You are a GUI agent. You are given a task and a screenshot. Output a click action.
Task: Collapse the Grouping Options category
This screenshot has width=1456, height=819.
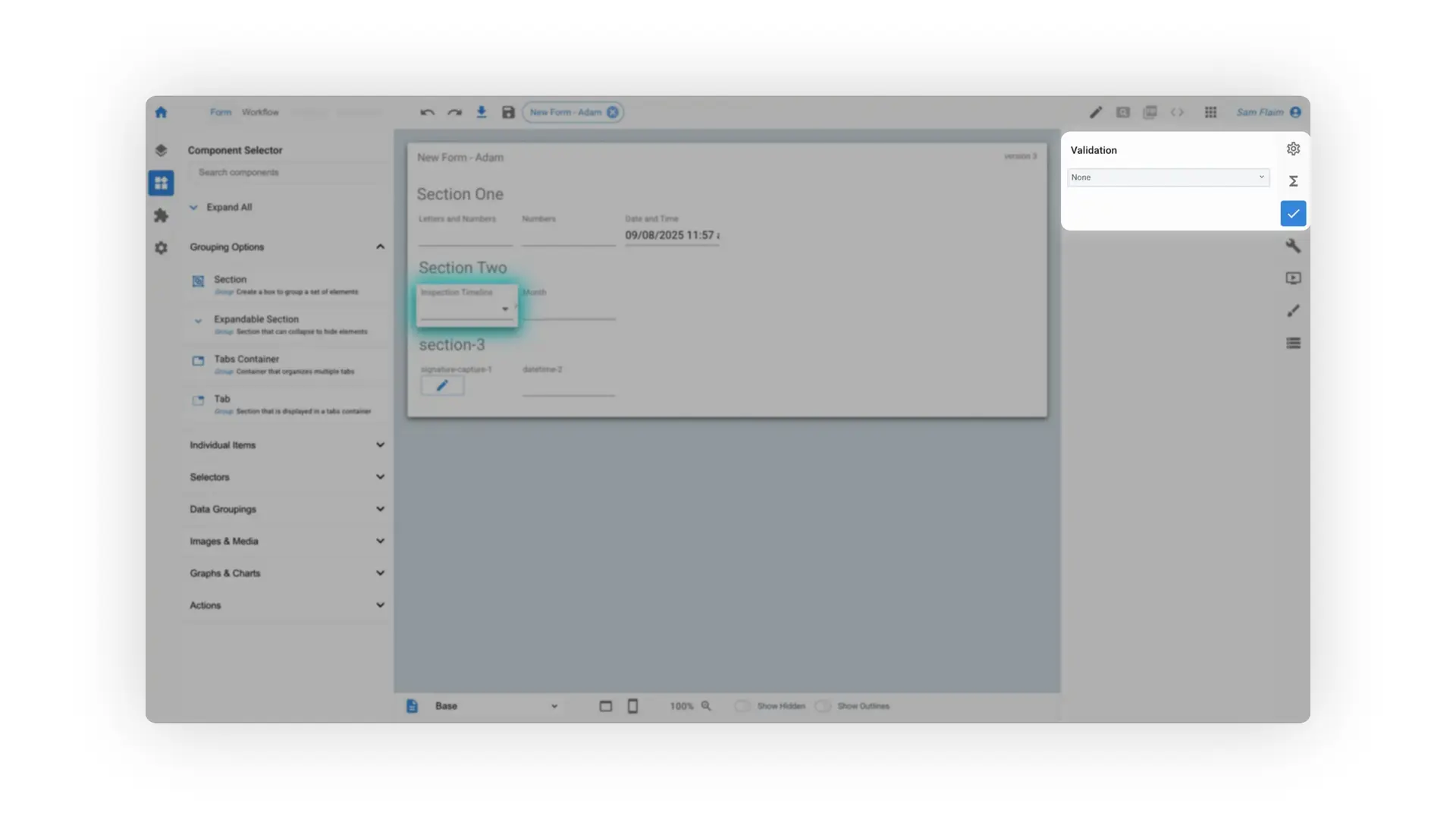(380, 246)
